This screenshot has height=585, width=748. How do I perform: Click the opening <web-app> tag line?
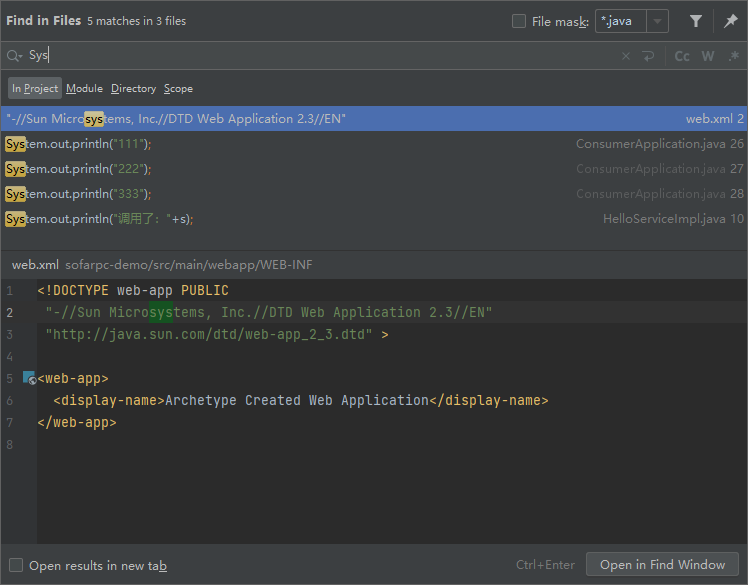tap(73, 378)
